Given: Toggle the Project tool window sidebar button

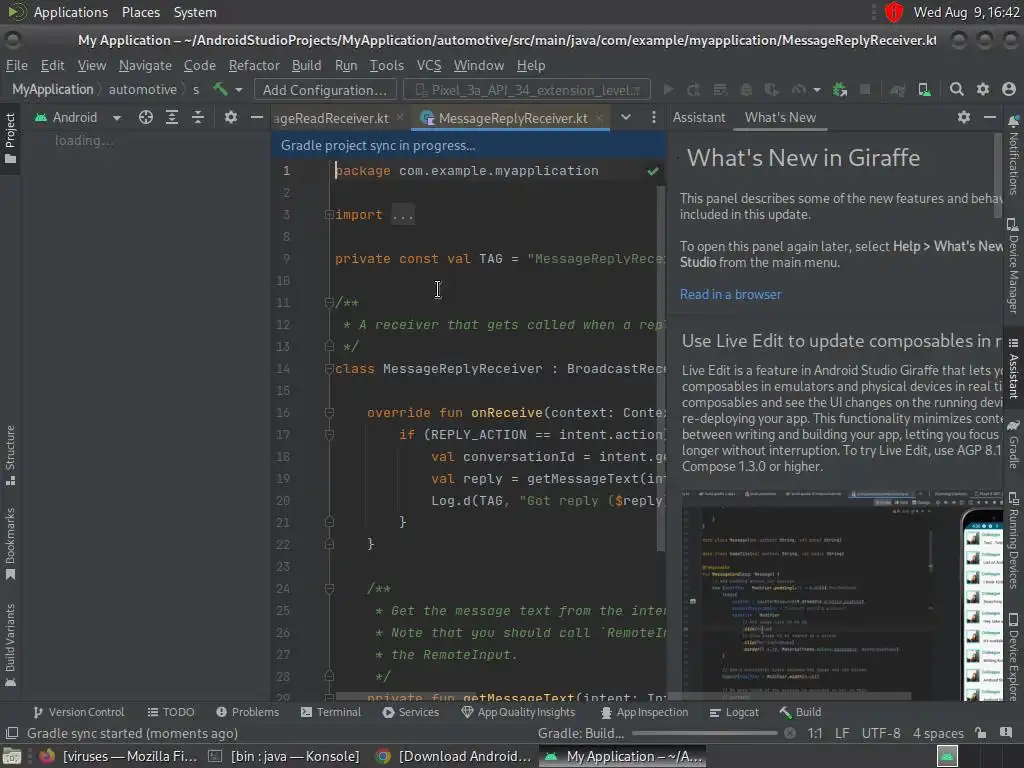Looking at the screenshot, I should tap(10, 138).
